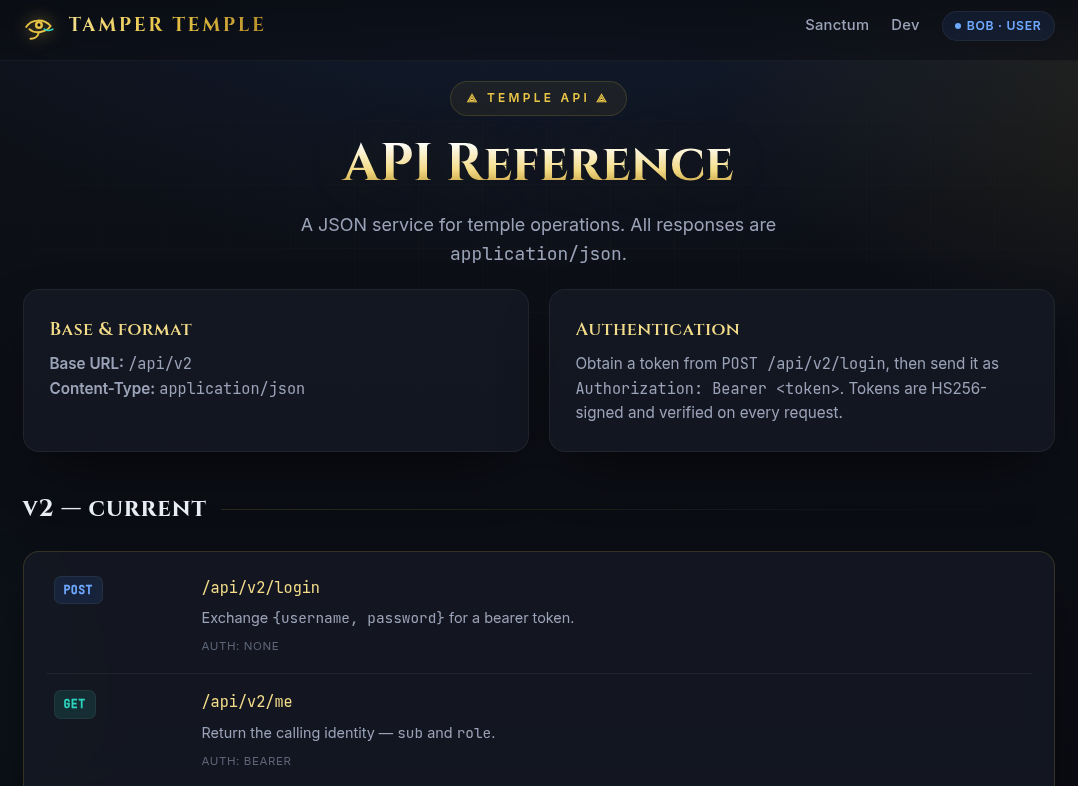1078x786 pixels.
Task: Click the Base & Format card heading
Action: click(x=121, y=329)
